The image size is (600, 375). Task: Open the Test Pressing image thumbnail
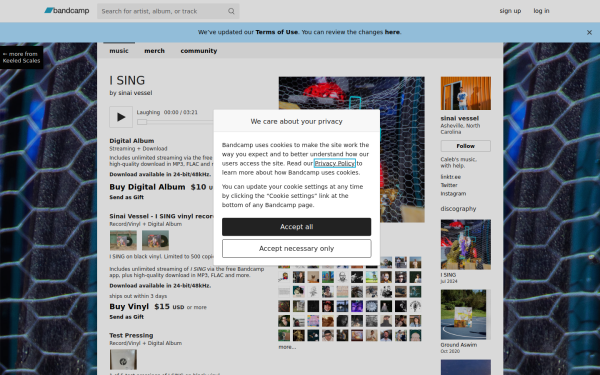point(123,359)
